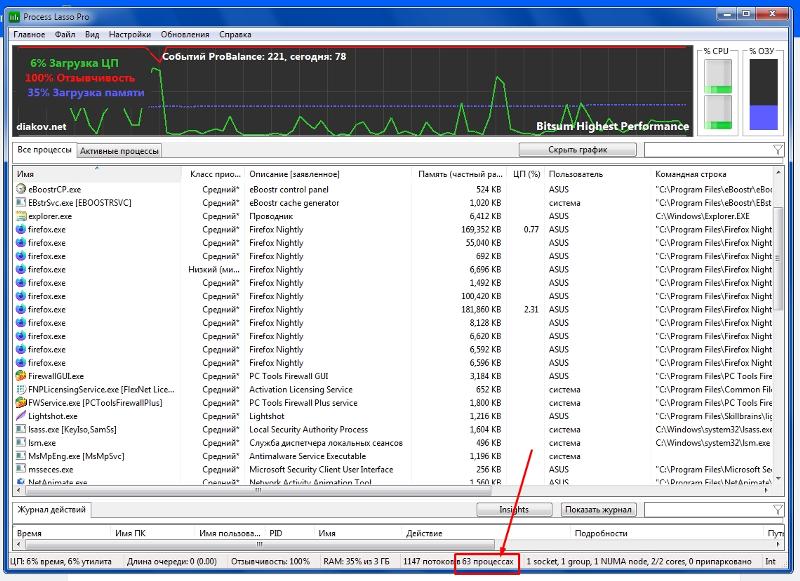Click the msseces.exe process icon
Image resolution: width=800 pixels, height=581 pixels.
[x=21, y=469]
